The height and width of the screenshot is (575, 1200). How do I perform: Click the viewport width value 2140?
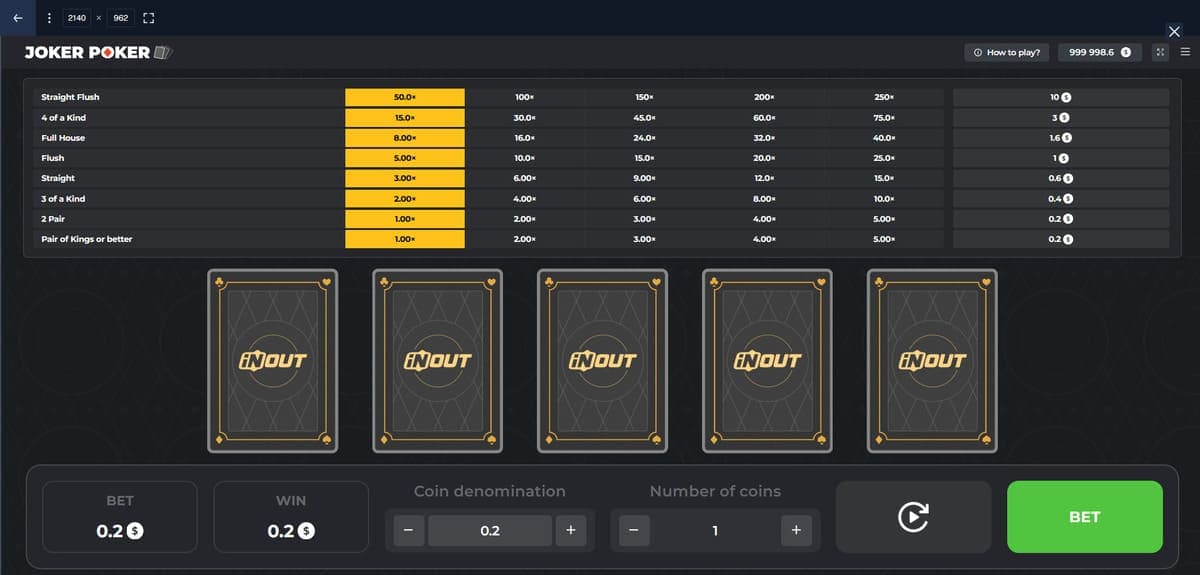pos(76,18)
